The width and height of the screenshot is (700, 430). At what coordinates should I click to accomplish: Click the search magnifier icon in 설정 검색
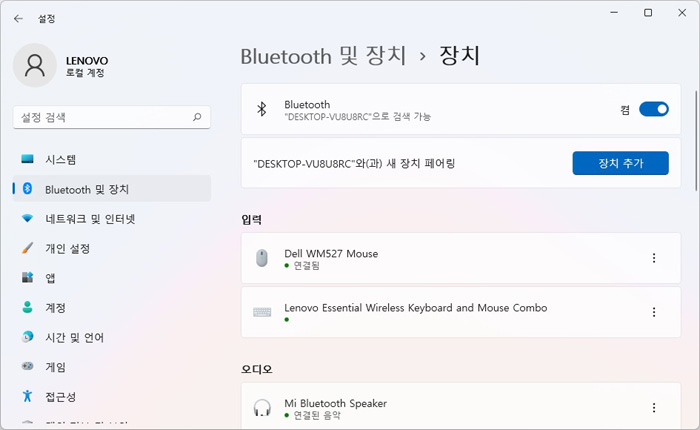click(x=197, y=117)
